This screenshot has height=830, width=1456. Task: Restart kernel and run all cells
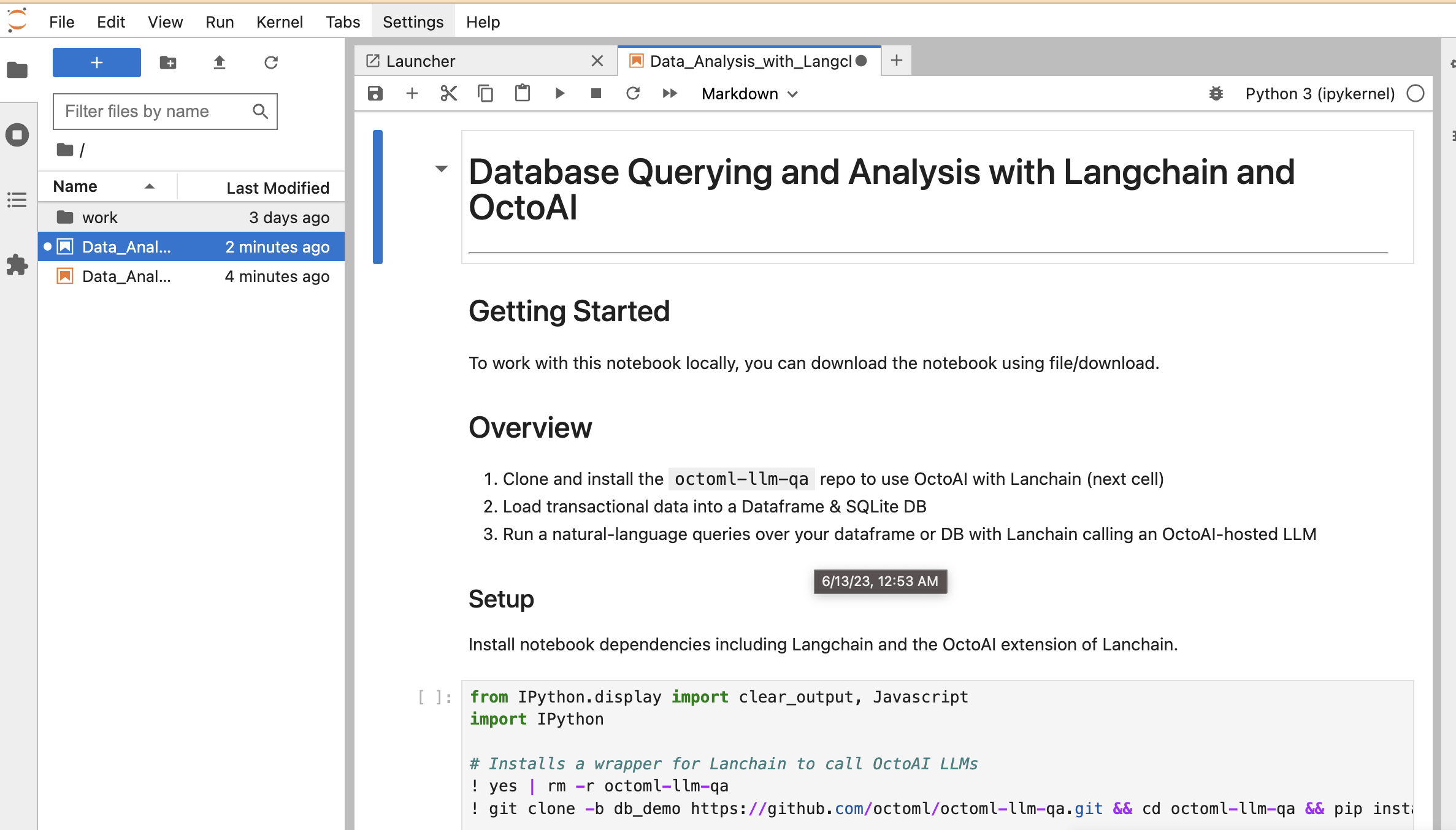coord(670,93)
